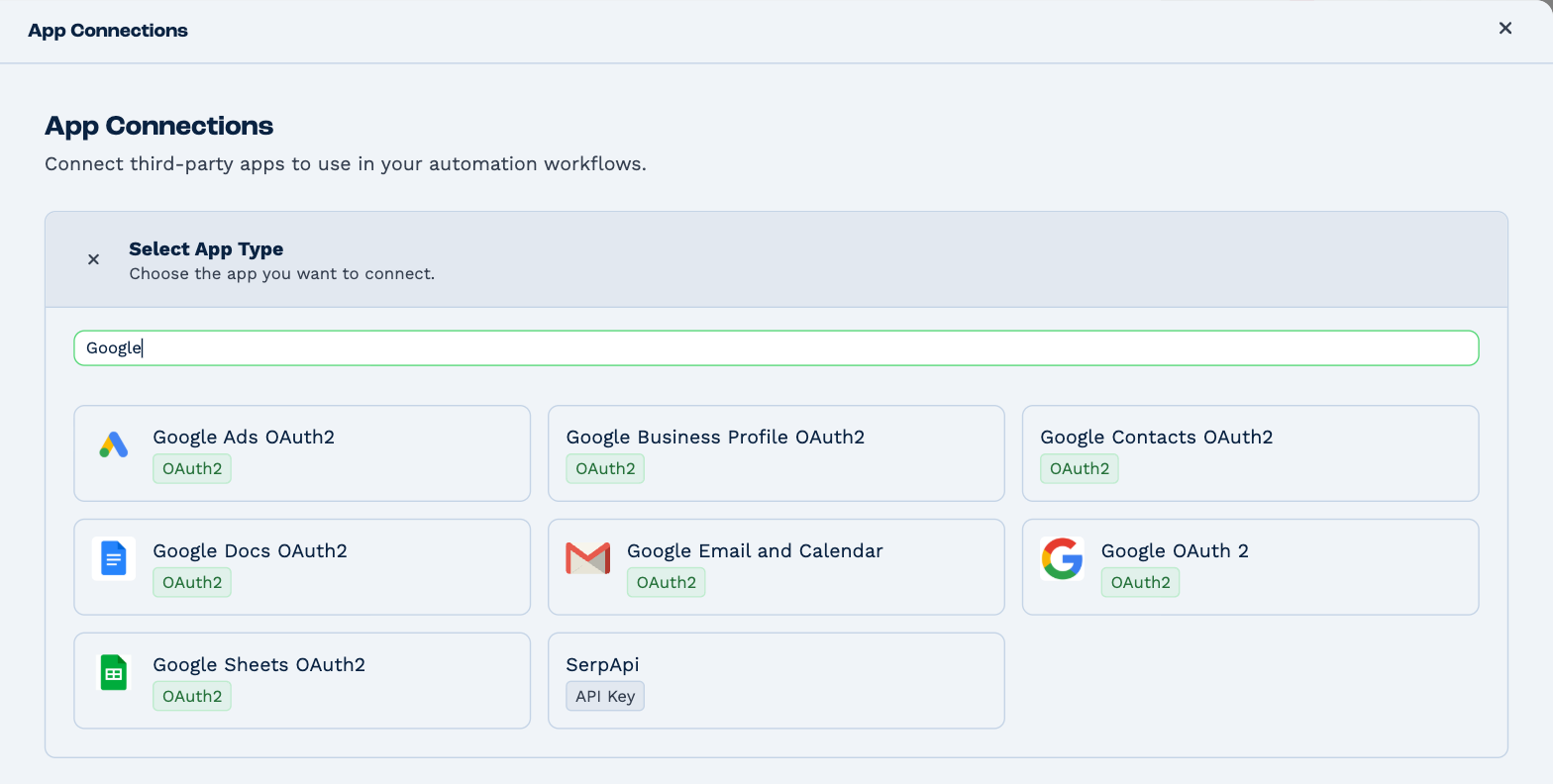Click OAuth2 badge under Google OAuth 2
1553x784 pixels.
(x=1141, y=582)
